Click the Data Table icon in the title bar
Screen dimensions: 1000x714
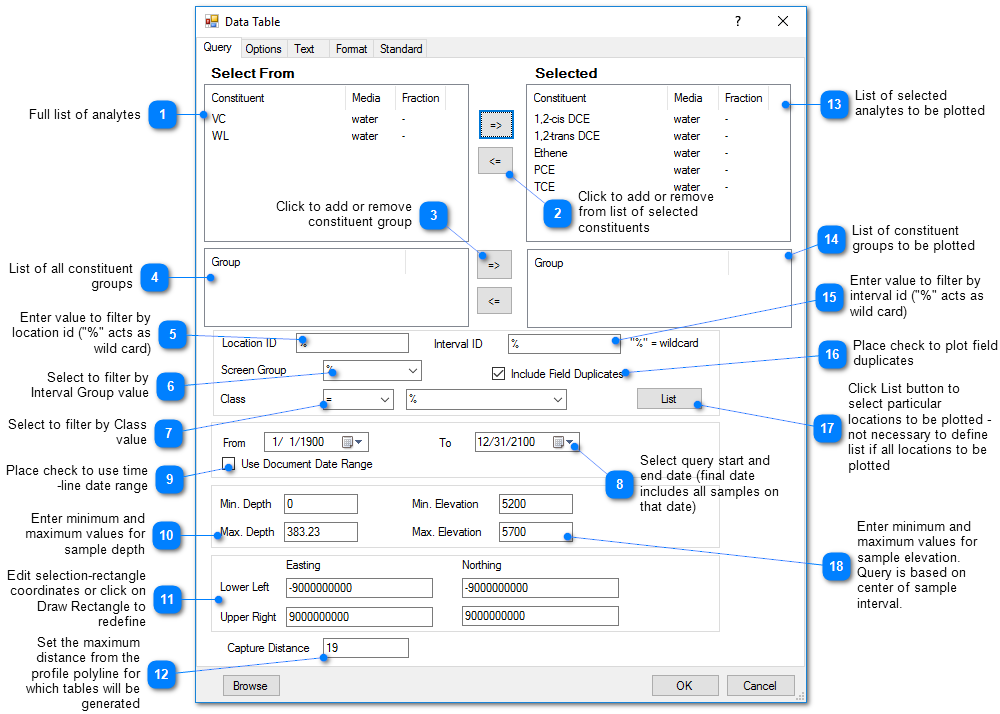[x=212, y=21]
